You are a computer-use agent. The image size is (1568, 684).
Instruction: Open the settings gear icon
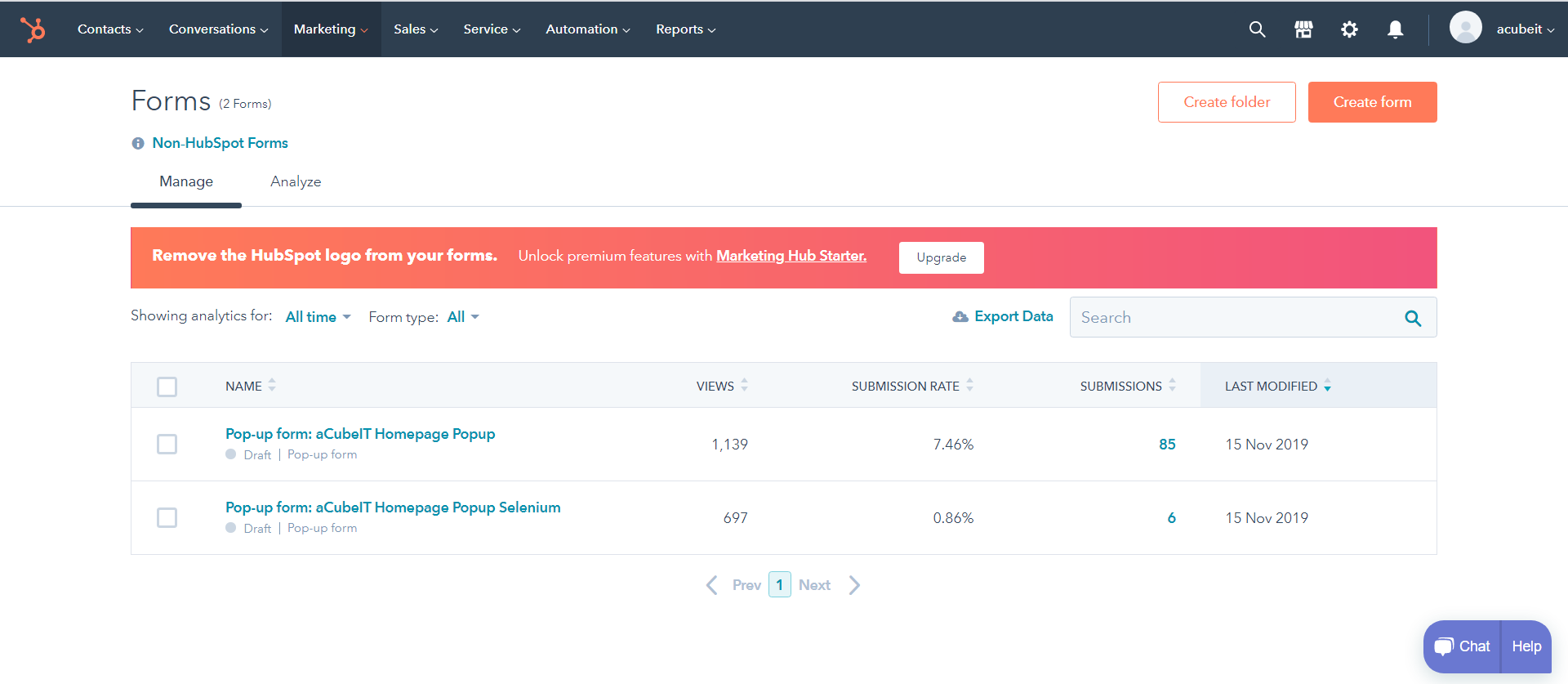click(1349, 29)
